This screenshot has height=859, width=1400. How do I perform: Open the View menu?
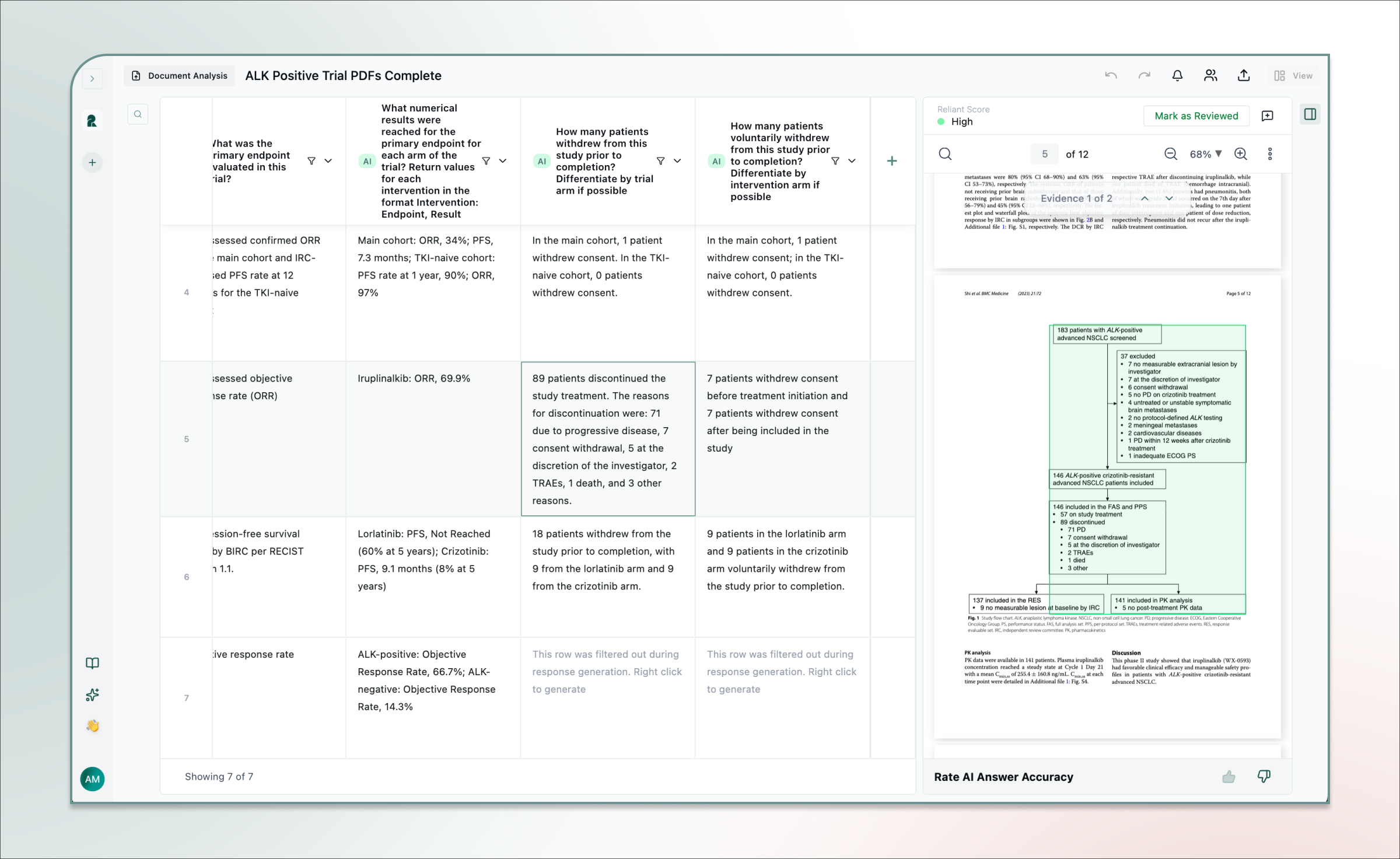(x=1293, y=76)
